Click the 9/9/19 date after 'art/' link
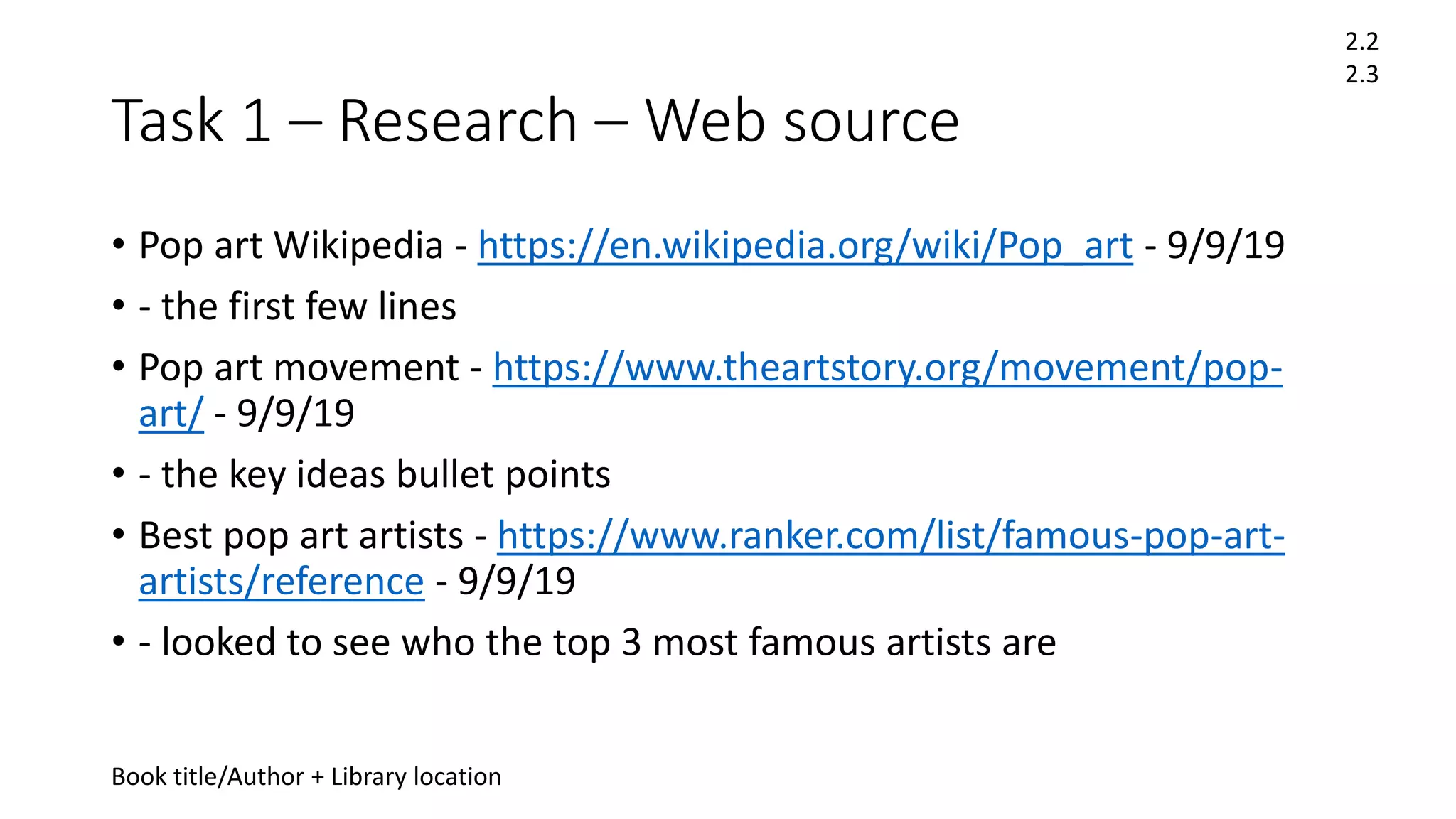The image size is (1456, 819). [295, 414]
